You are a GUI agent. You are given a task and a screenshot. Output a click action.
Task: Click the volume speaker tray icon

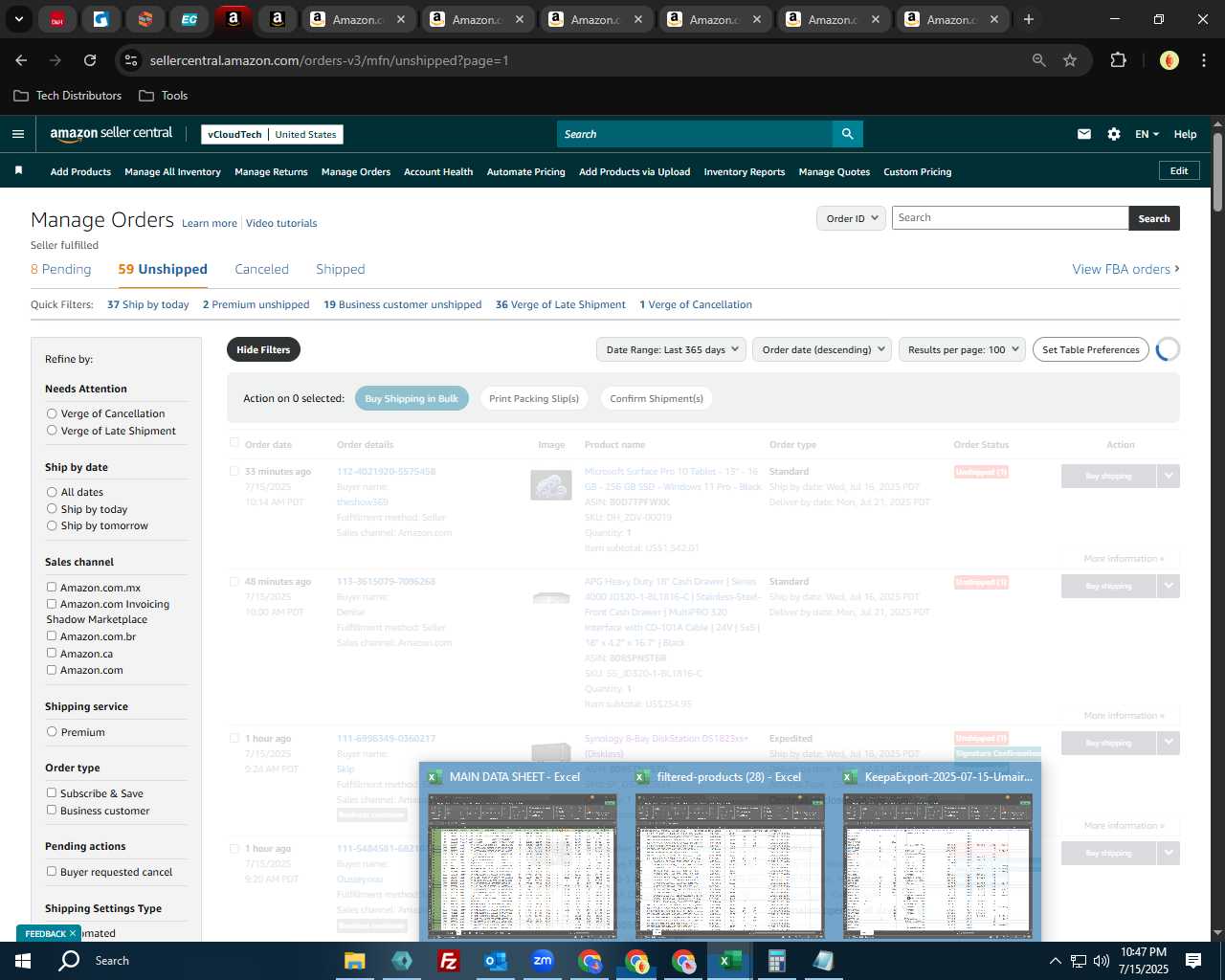1102,961
